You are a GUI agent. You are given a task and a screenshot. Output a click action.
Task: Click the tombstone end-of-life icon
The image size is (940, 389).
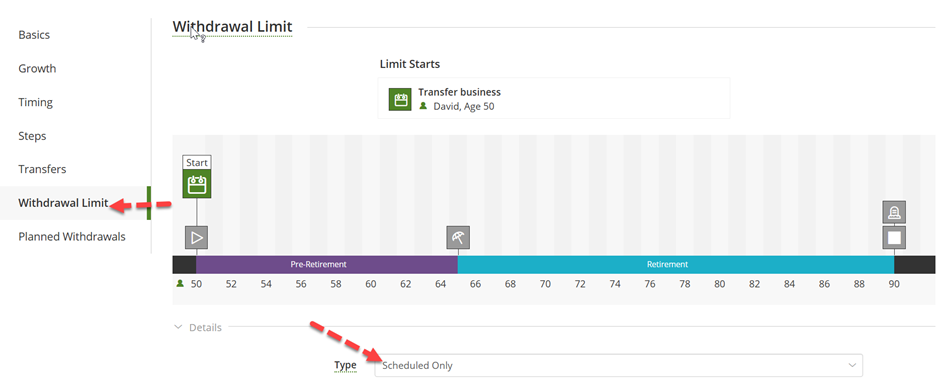point(894,212)
